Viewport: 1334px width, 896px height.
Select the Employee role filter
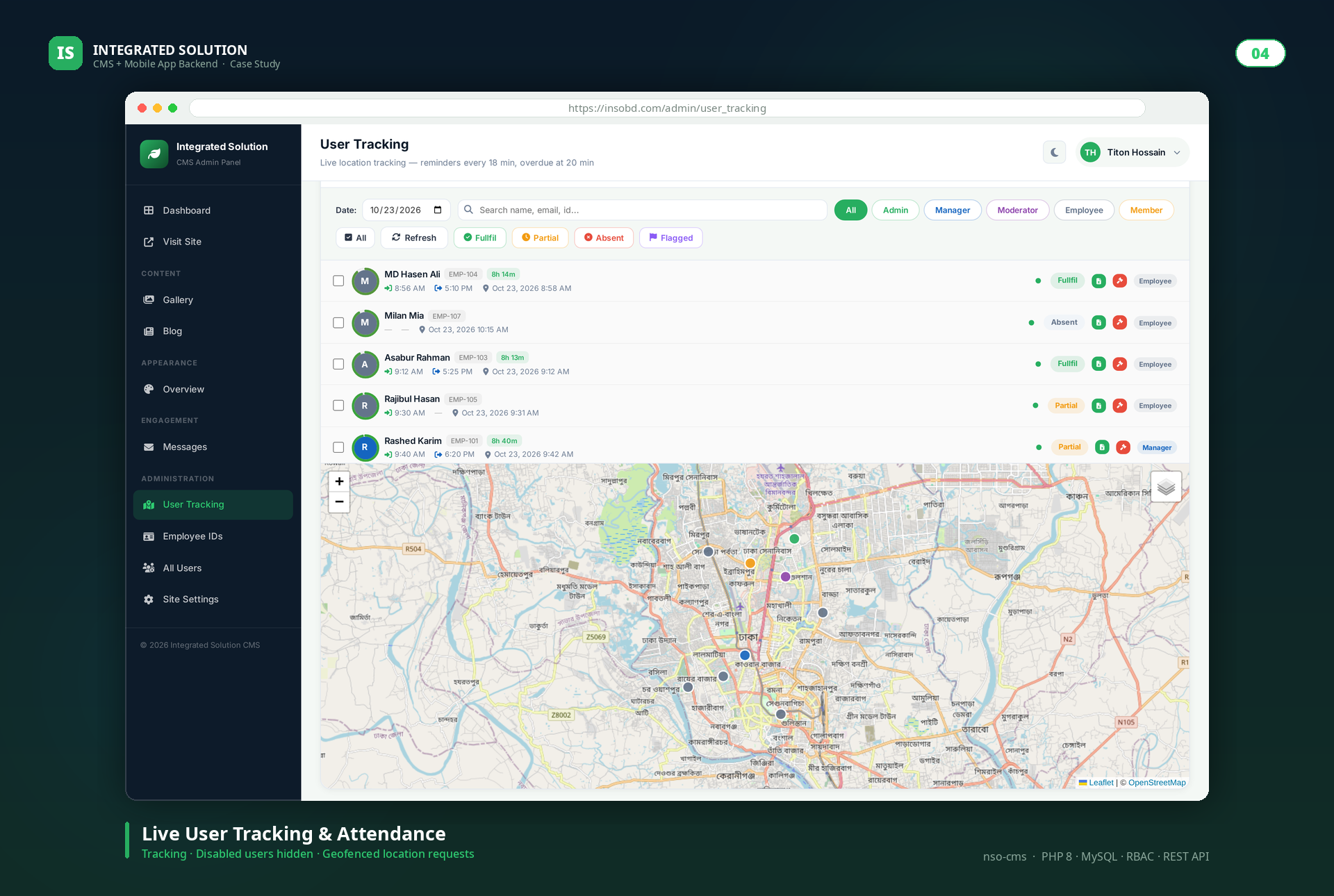pyautogui.click(x=1083, y=210)
